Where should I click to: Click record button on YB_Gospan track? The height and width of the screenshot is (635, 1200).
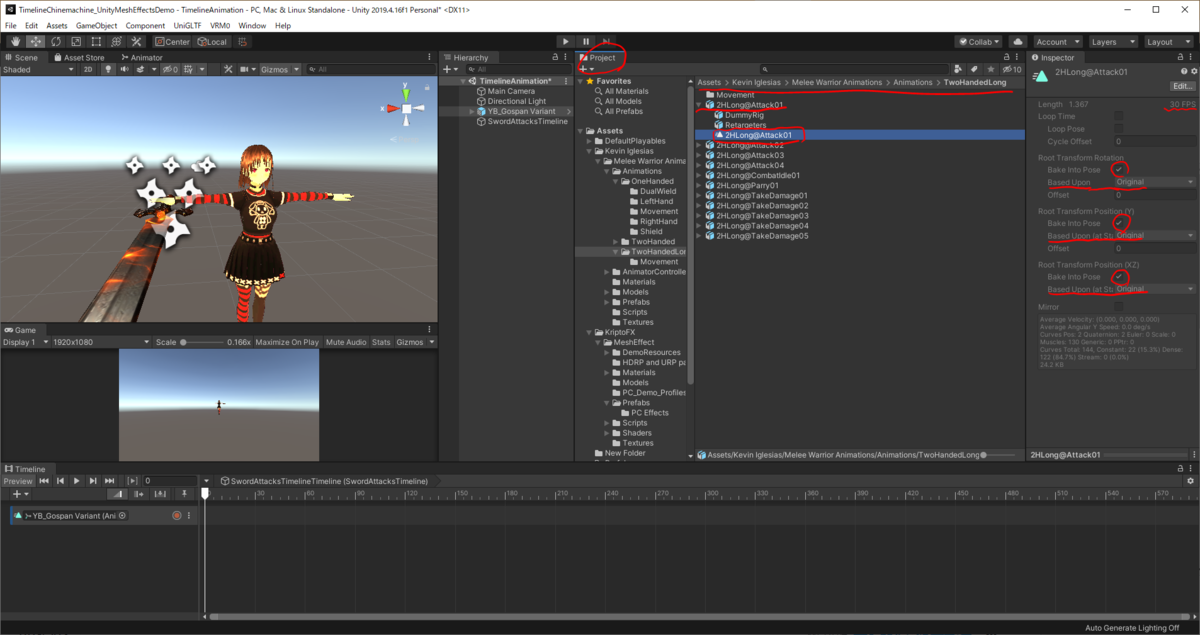coord(177,516)
